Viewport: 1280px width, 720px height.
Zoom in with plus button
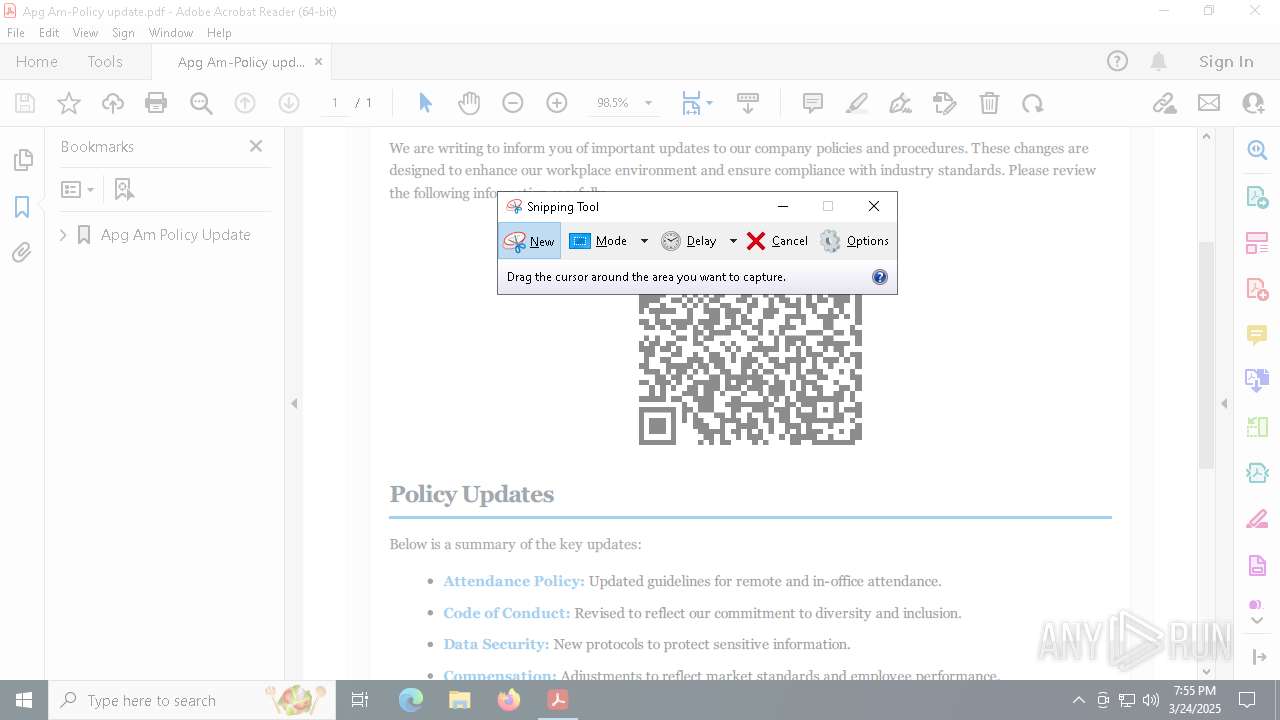pos(557,103)
